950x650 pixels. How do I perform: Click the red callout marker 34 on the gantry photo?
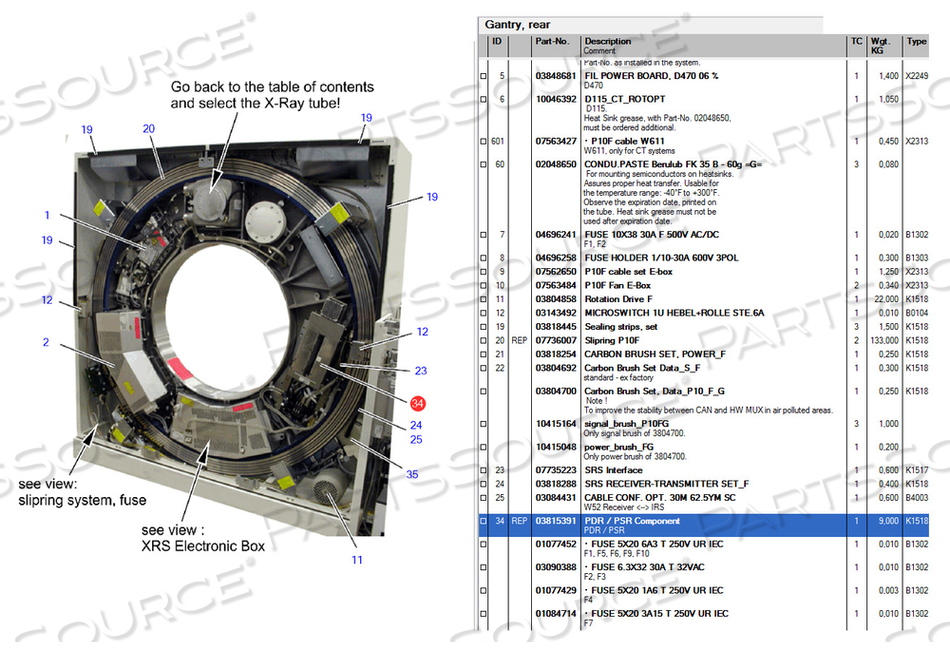click(x=417, y=402)
